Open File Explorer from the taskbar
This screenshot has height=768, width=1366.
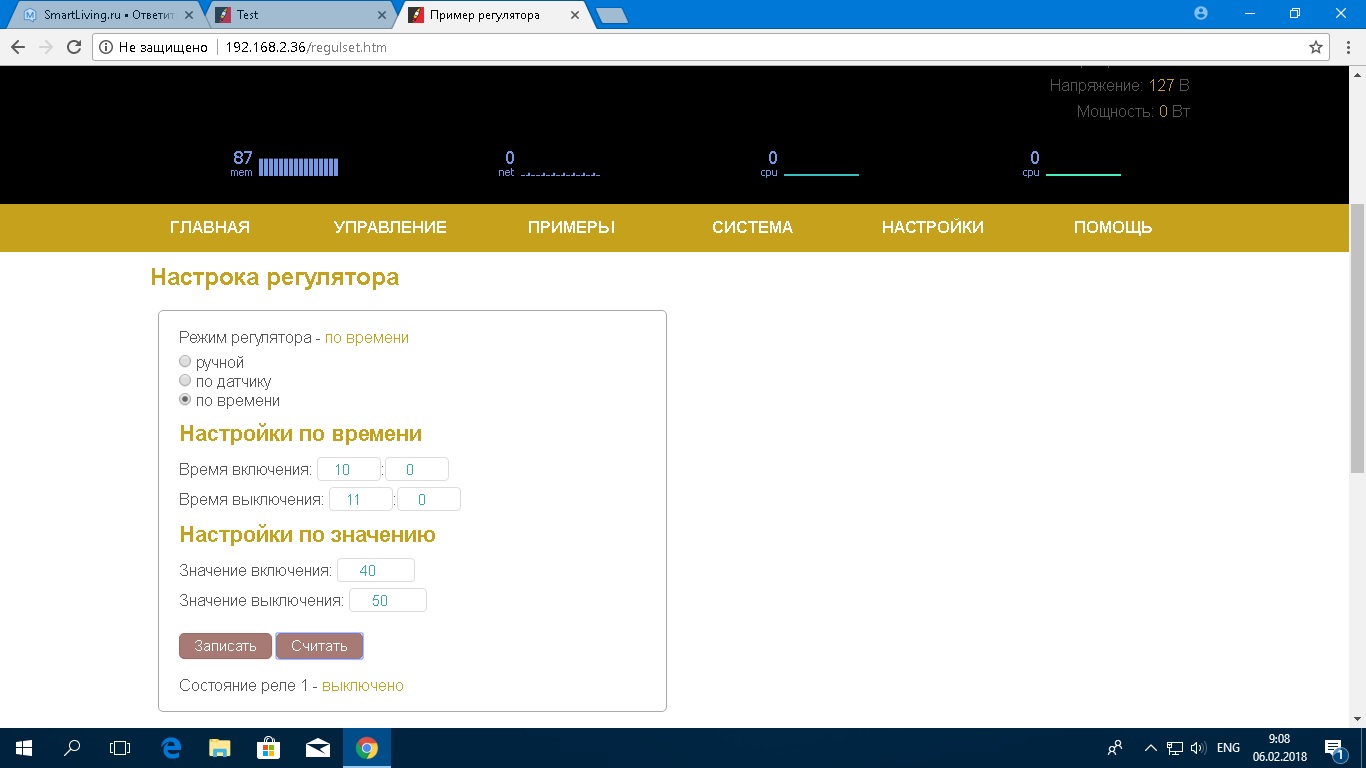(x=219, y=748)
